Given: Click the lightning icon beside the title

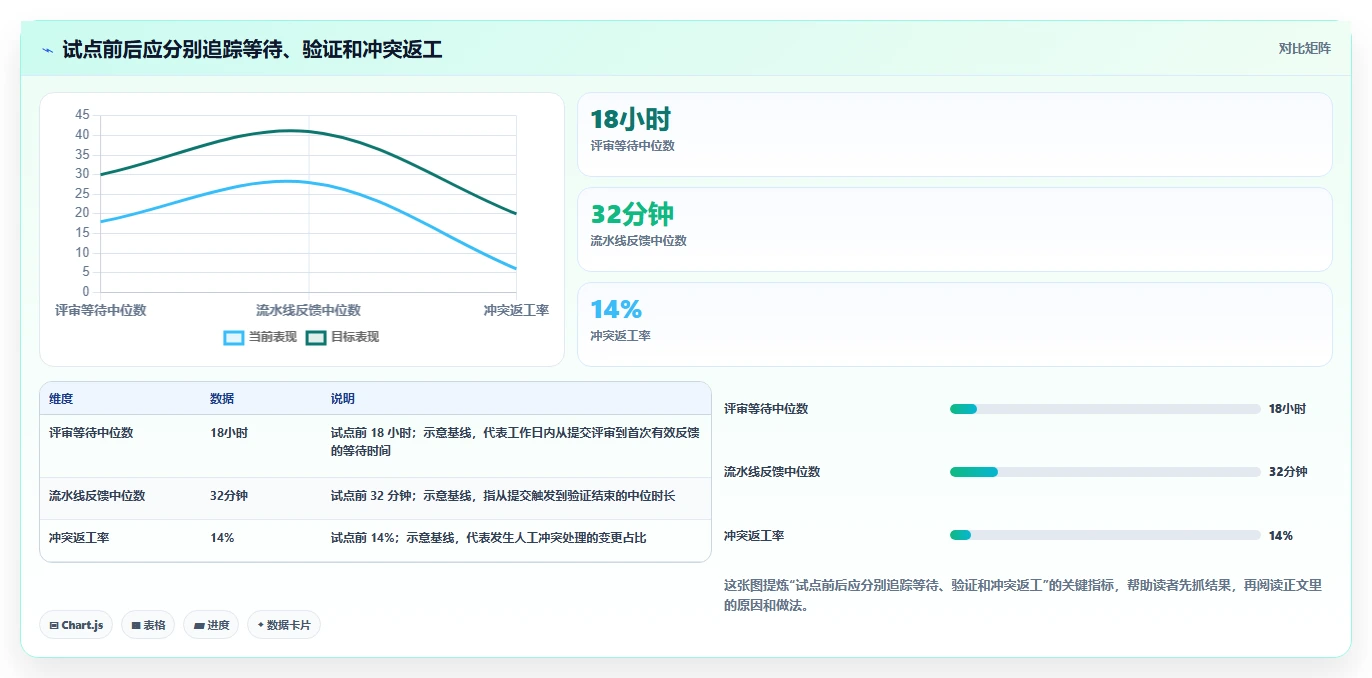Looking at the screenshot, I should point(47,50).
